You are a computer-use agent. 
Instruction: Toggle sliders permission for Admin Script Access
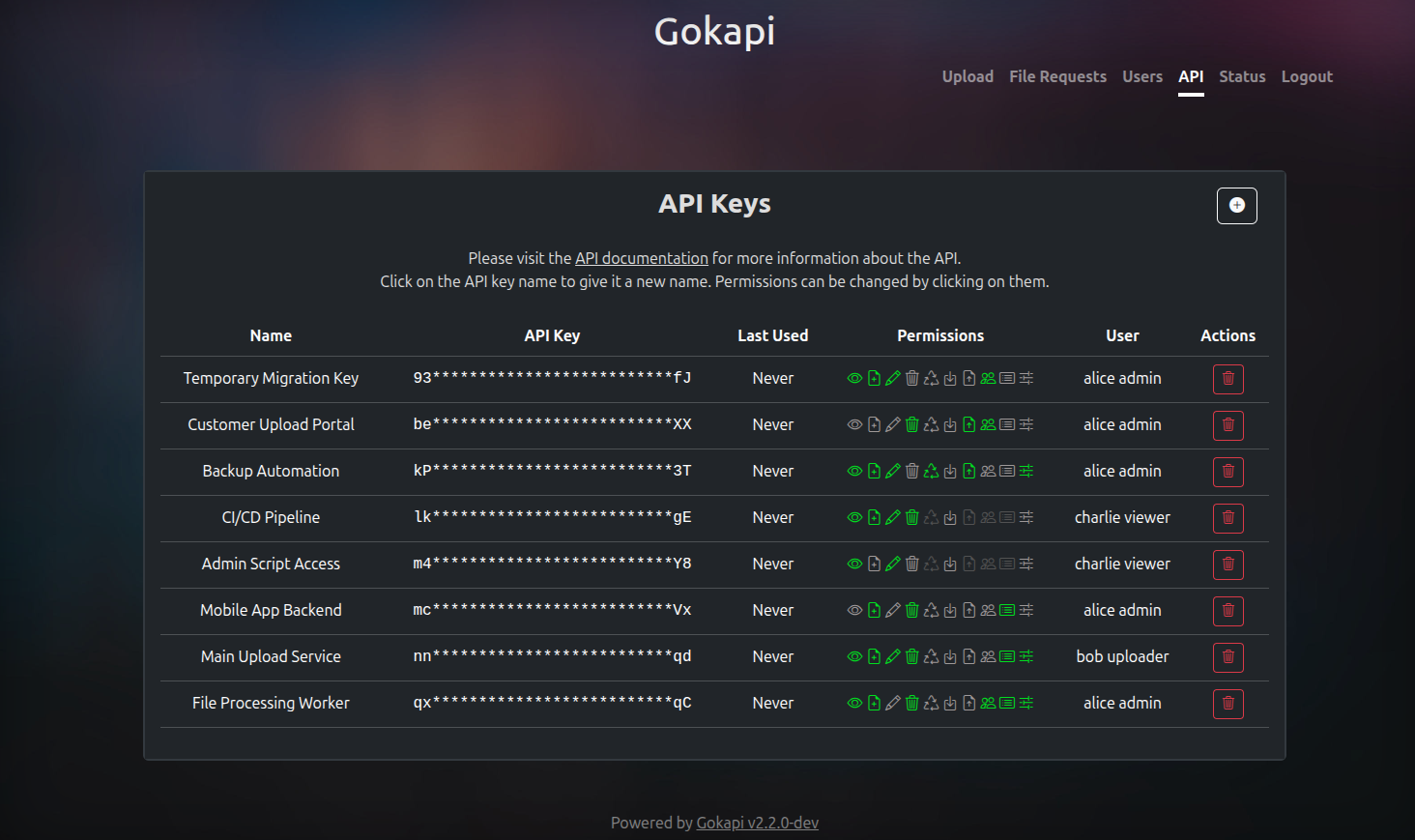[1026, 564]
